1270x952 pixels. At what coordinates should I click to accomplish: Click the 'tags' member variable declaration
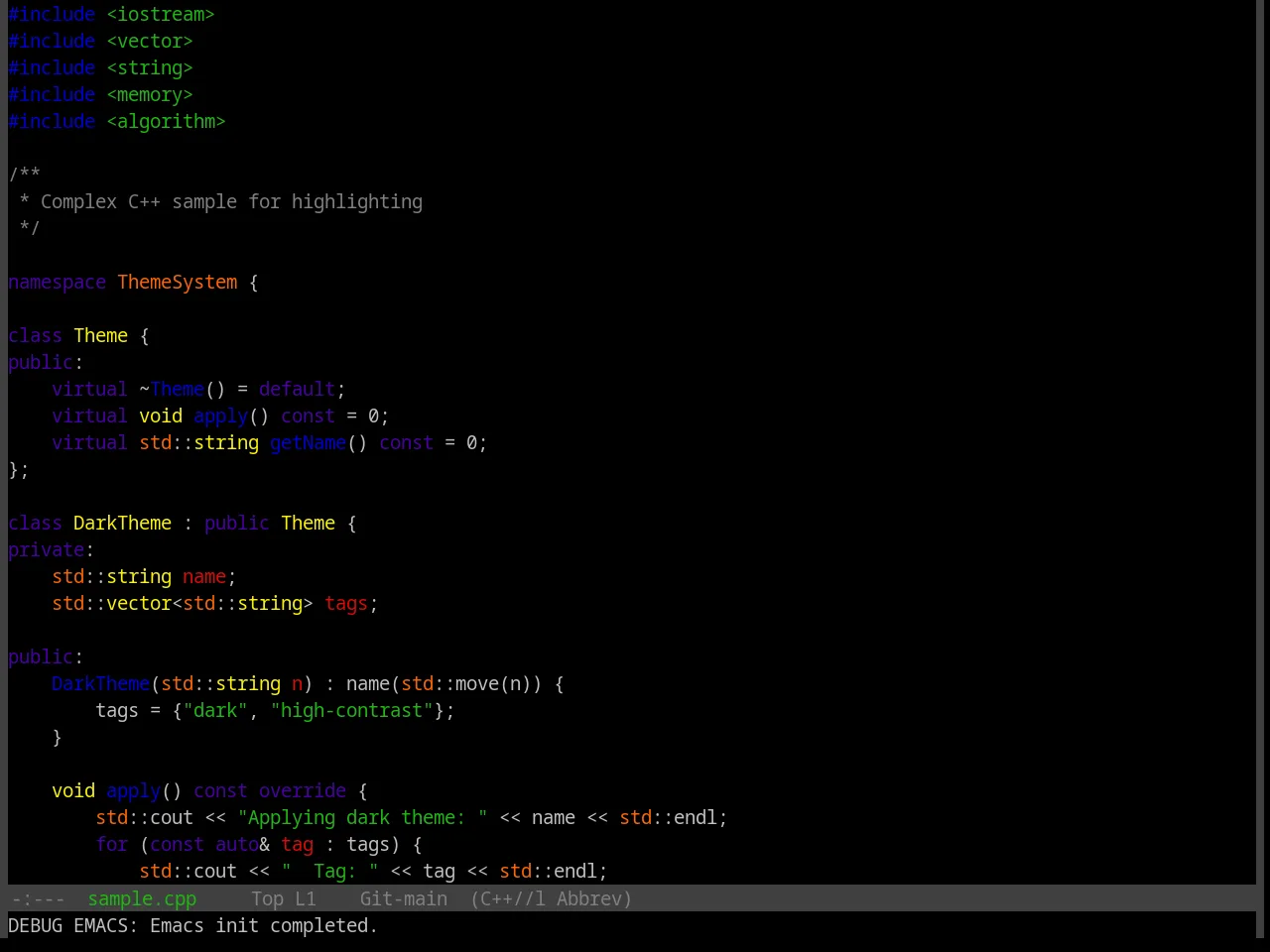click(x=346, y=604)
